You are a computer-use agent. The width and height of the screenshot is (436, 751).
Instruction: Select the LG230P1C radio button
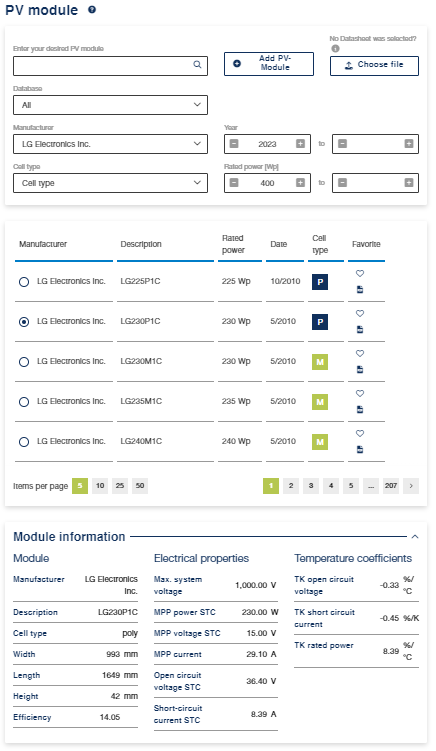pos(24,322)
